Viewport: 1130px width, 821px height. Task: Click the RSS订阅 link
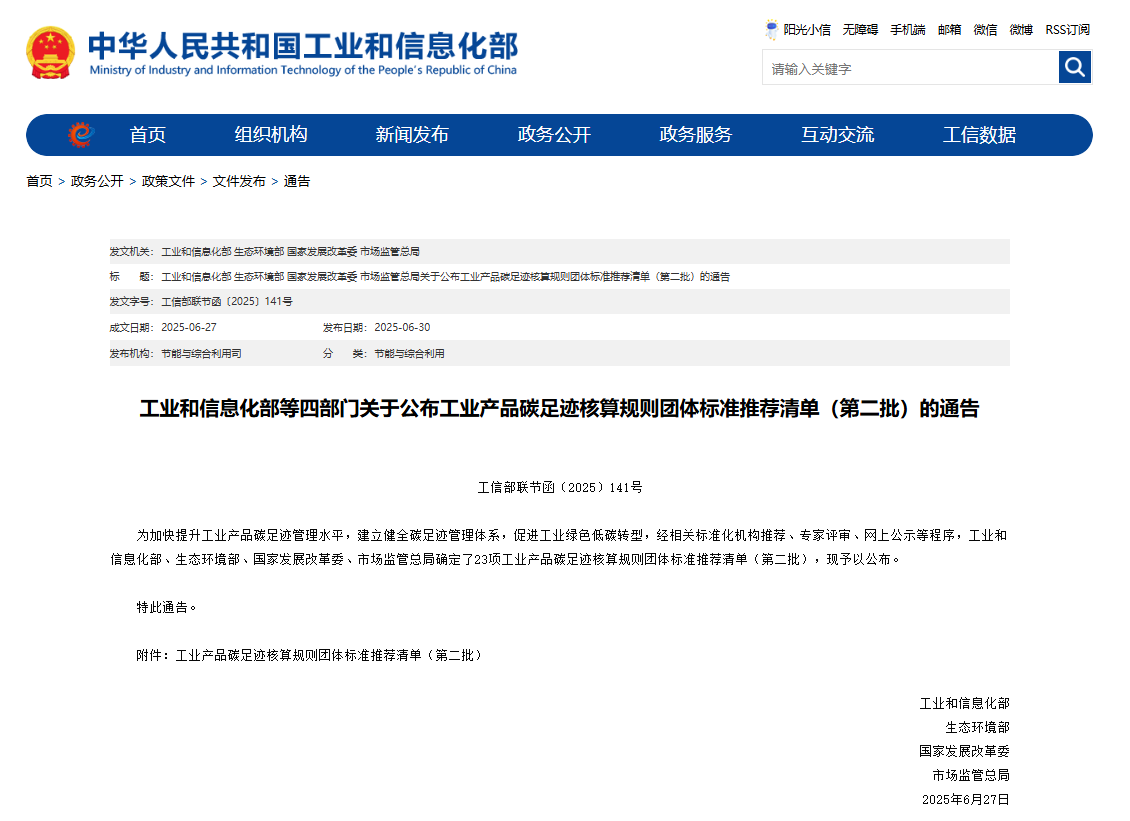[1068, 30]
